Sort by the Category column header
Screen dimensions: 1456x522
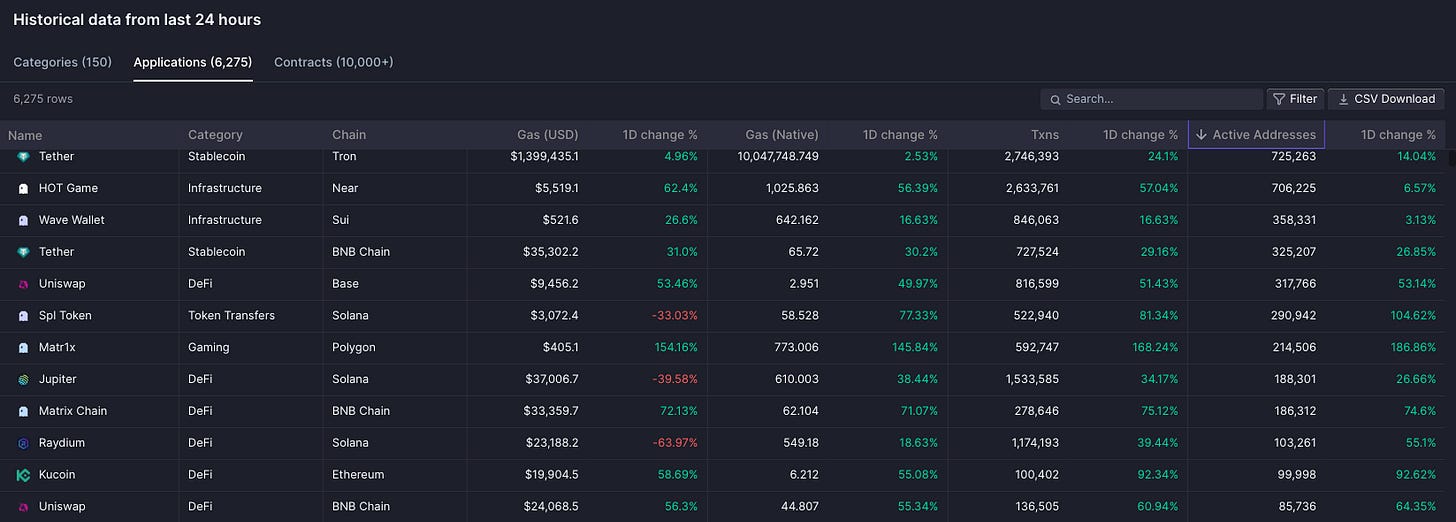pos(215,135)
